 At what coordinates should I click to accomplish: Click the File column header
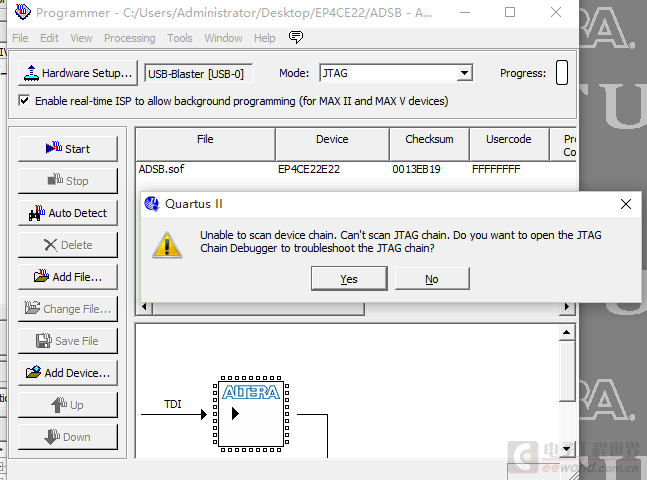click(205, 144)
